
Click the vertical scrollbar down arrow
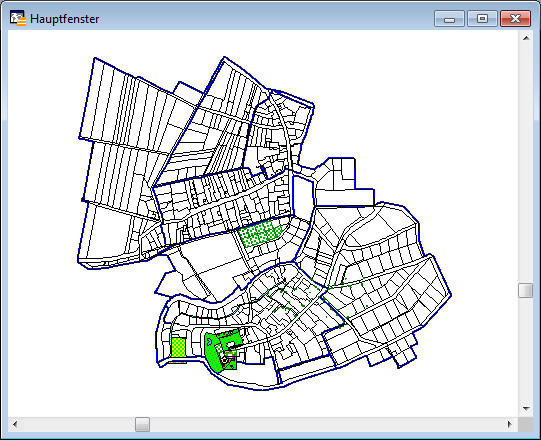526,409
